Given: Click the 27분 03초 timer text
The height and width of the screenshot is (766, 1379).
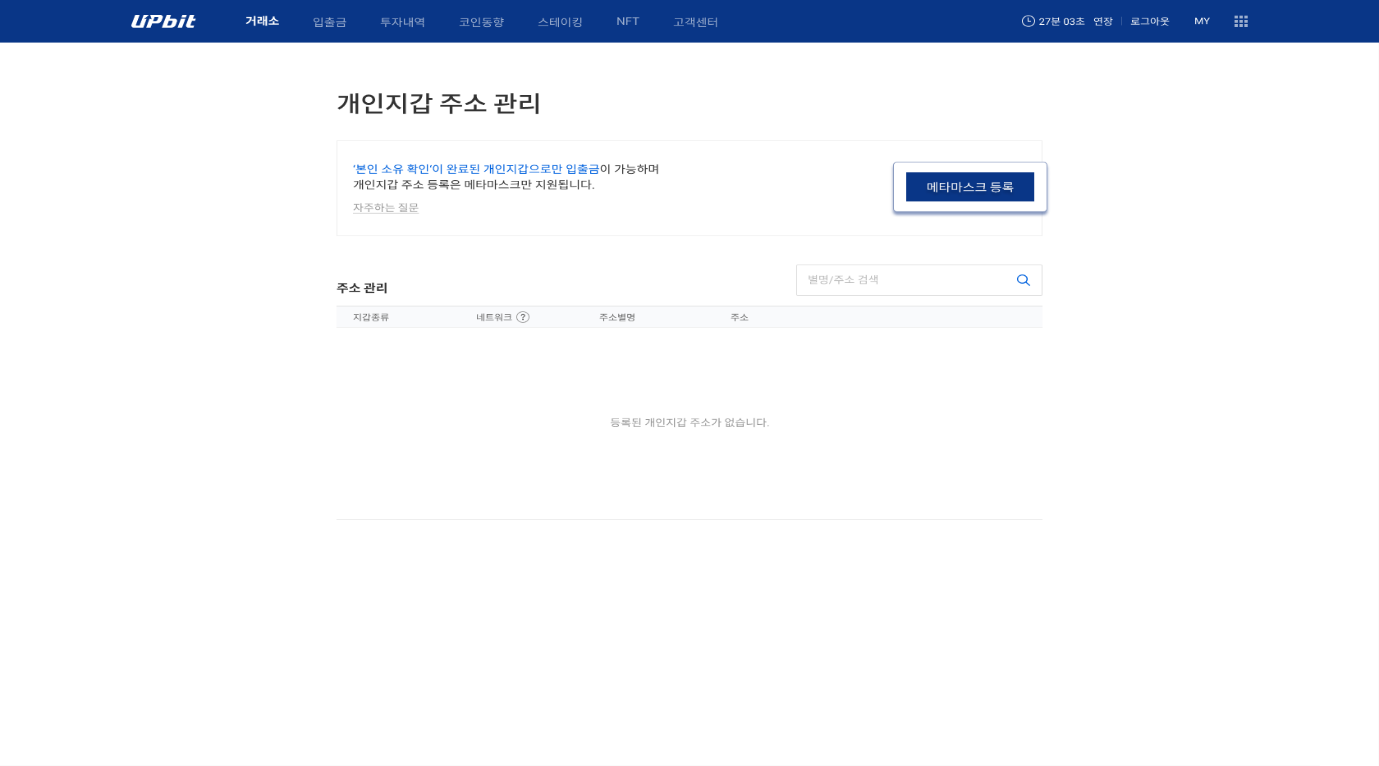Looking at the screenshot, I should click(x=1062, y=21).
